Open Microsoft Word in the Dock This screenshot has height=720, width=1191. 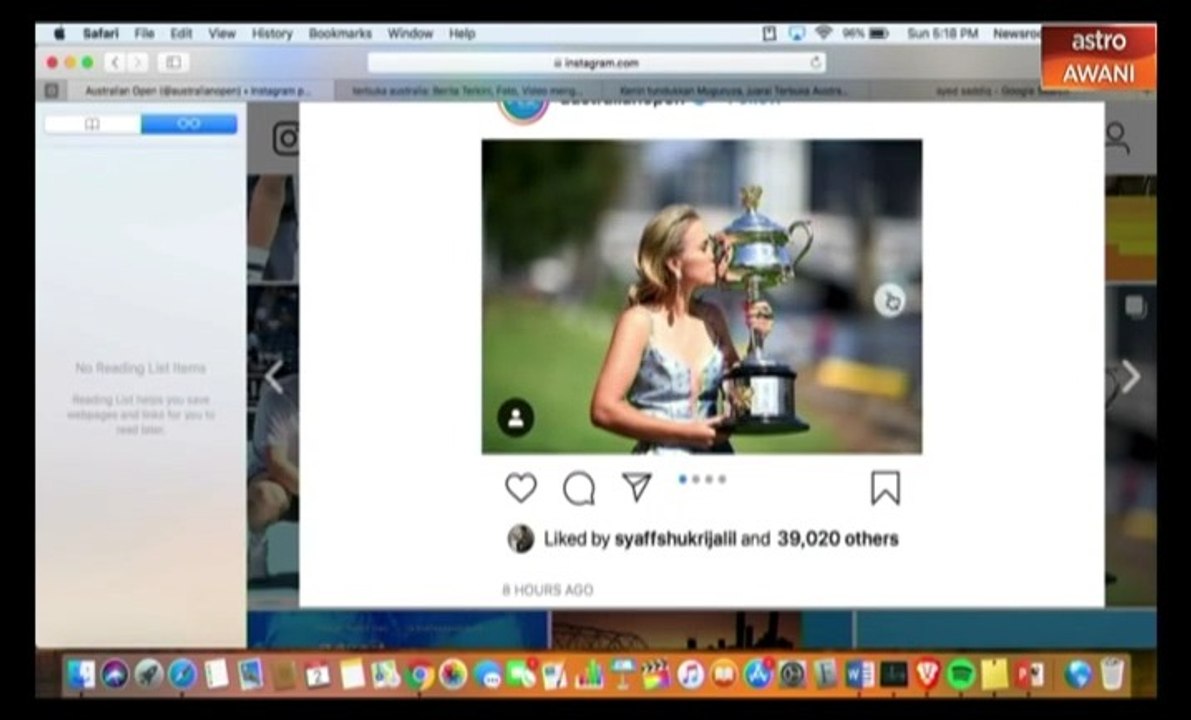pyautogui.click(x=859, y=674)
